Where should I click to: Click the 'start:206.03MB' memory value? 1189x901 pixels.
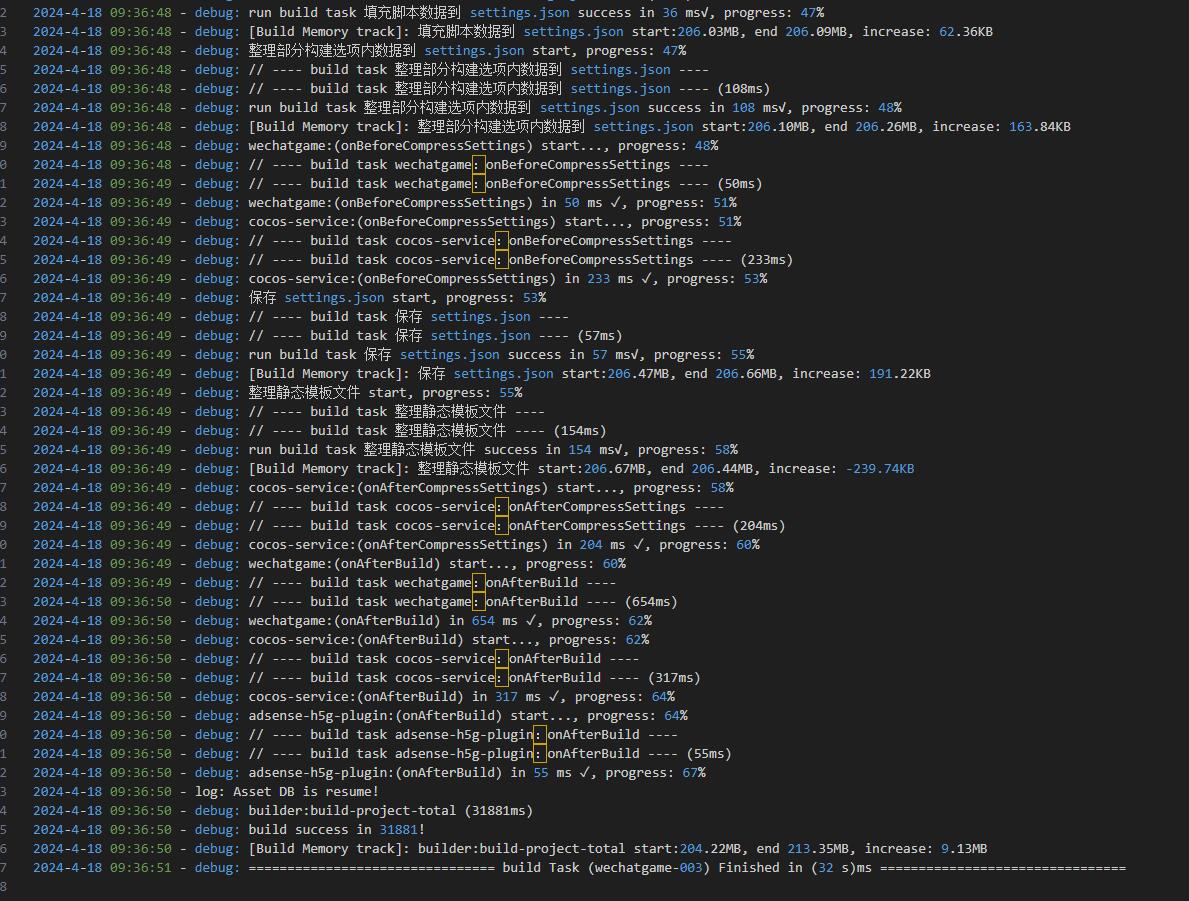[x=688, y=32]
